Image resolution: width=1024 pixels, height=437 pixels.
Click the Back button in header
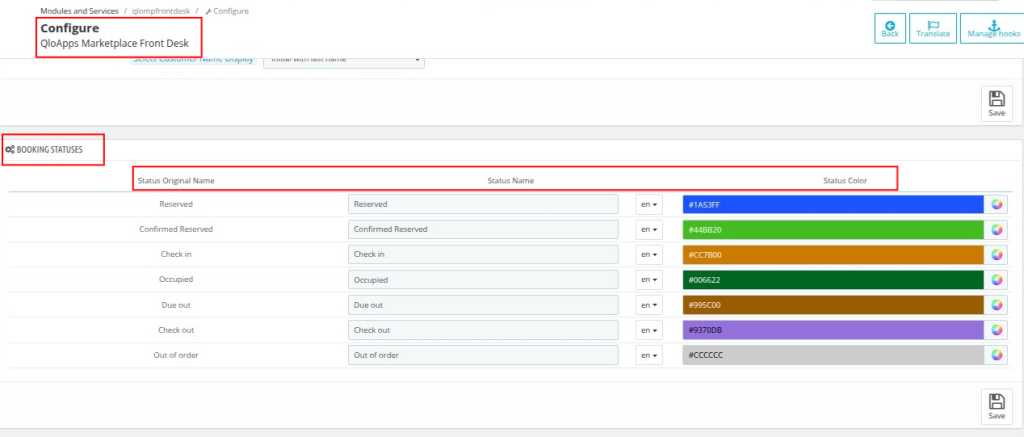coord(889,29)
